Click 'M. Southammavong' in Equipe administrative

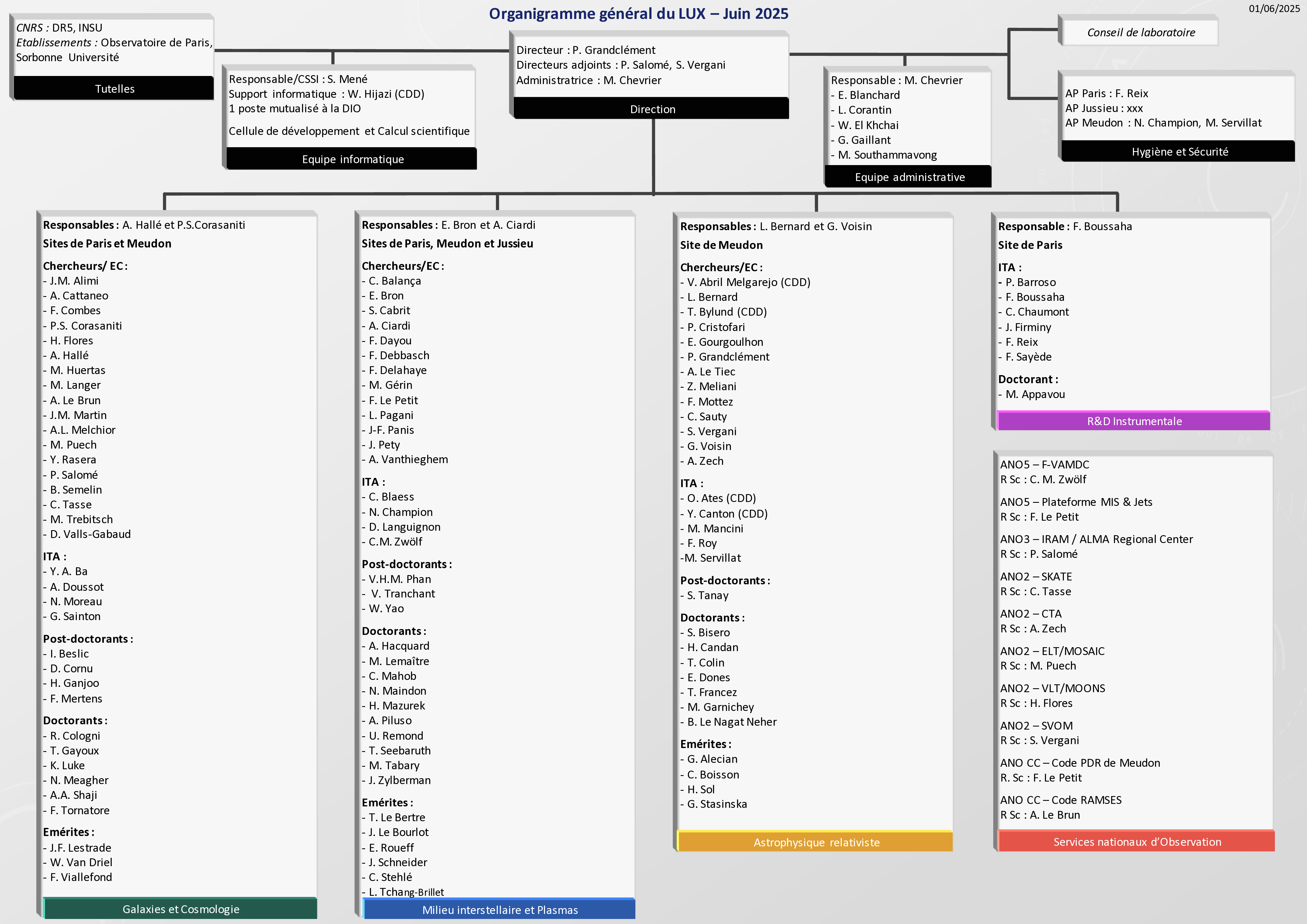[x=883, y=155]
